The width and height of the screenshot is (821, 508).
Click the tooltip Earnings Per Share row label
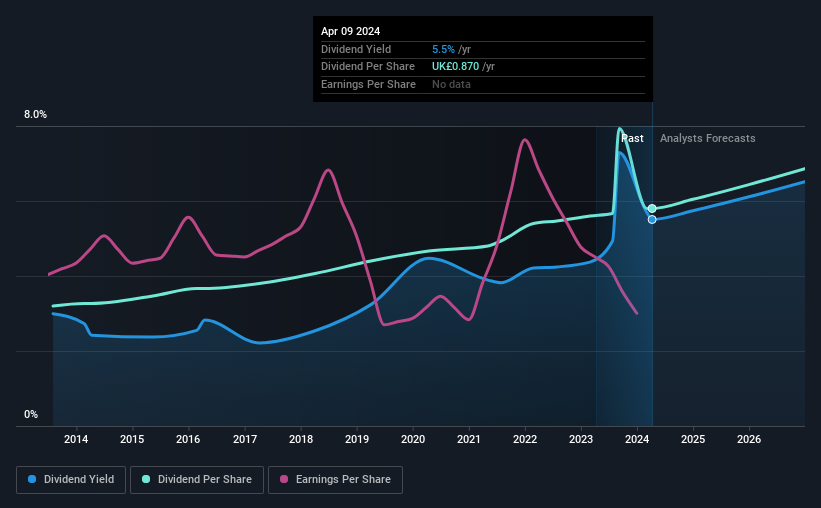[368, 84]
